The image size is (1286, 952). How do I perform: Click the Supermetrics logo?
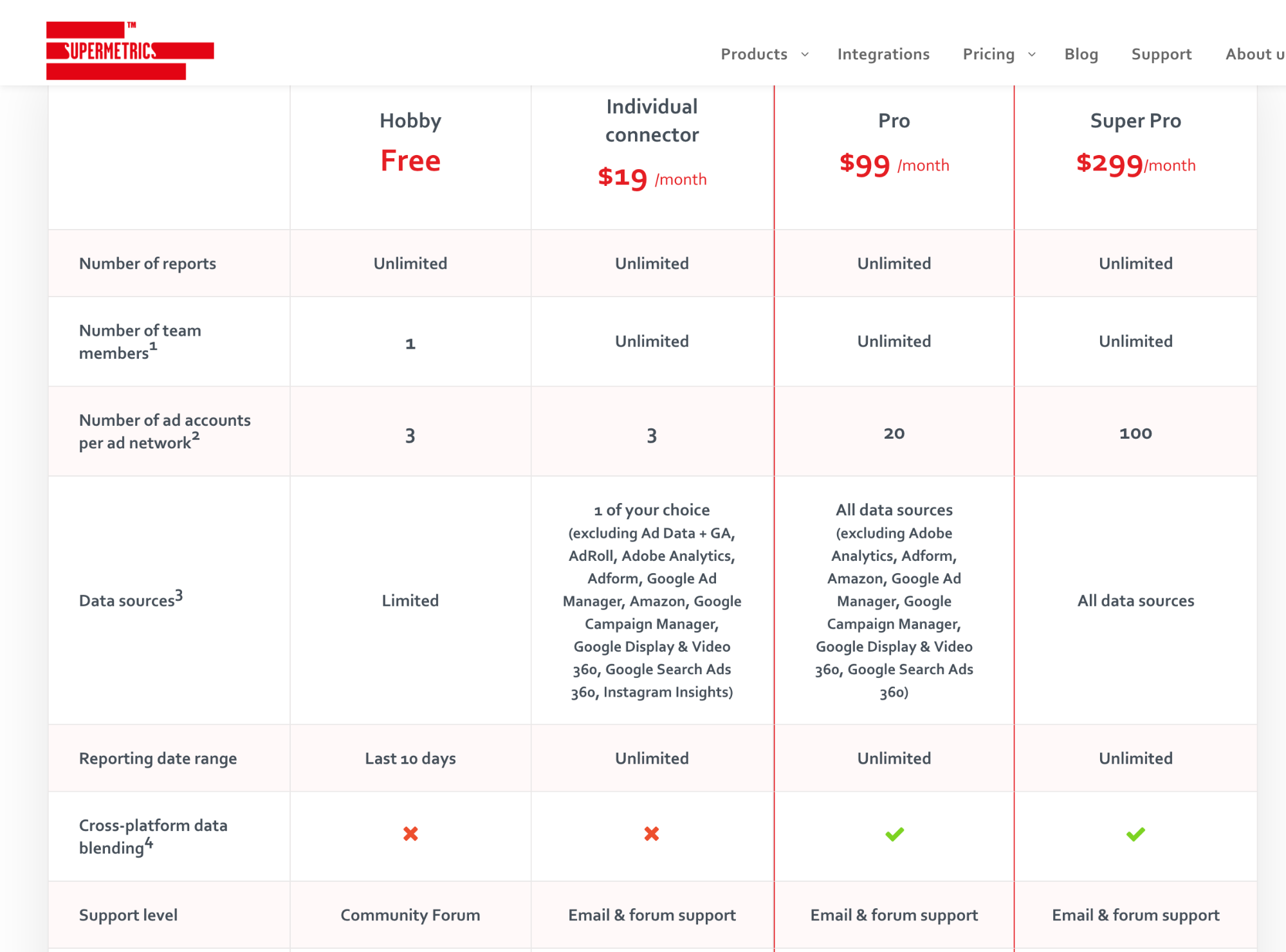[129, 51]
